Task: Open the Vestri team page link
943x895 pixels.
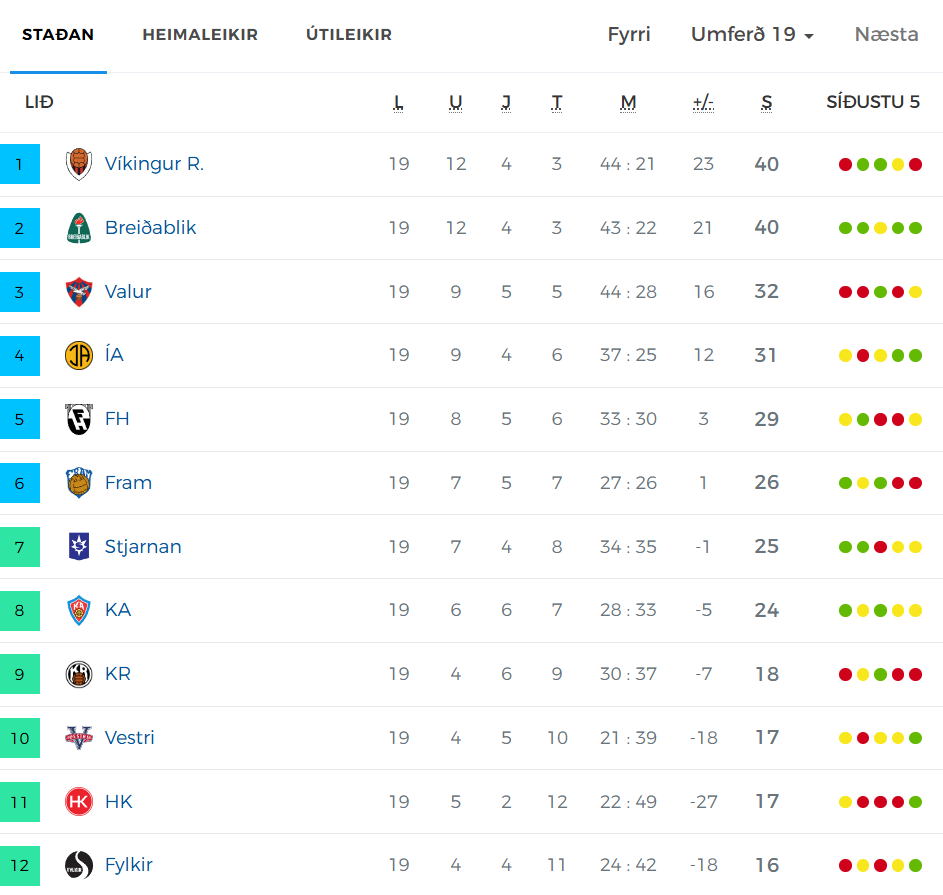Action: coord(130,738)
